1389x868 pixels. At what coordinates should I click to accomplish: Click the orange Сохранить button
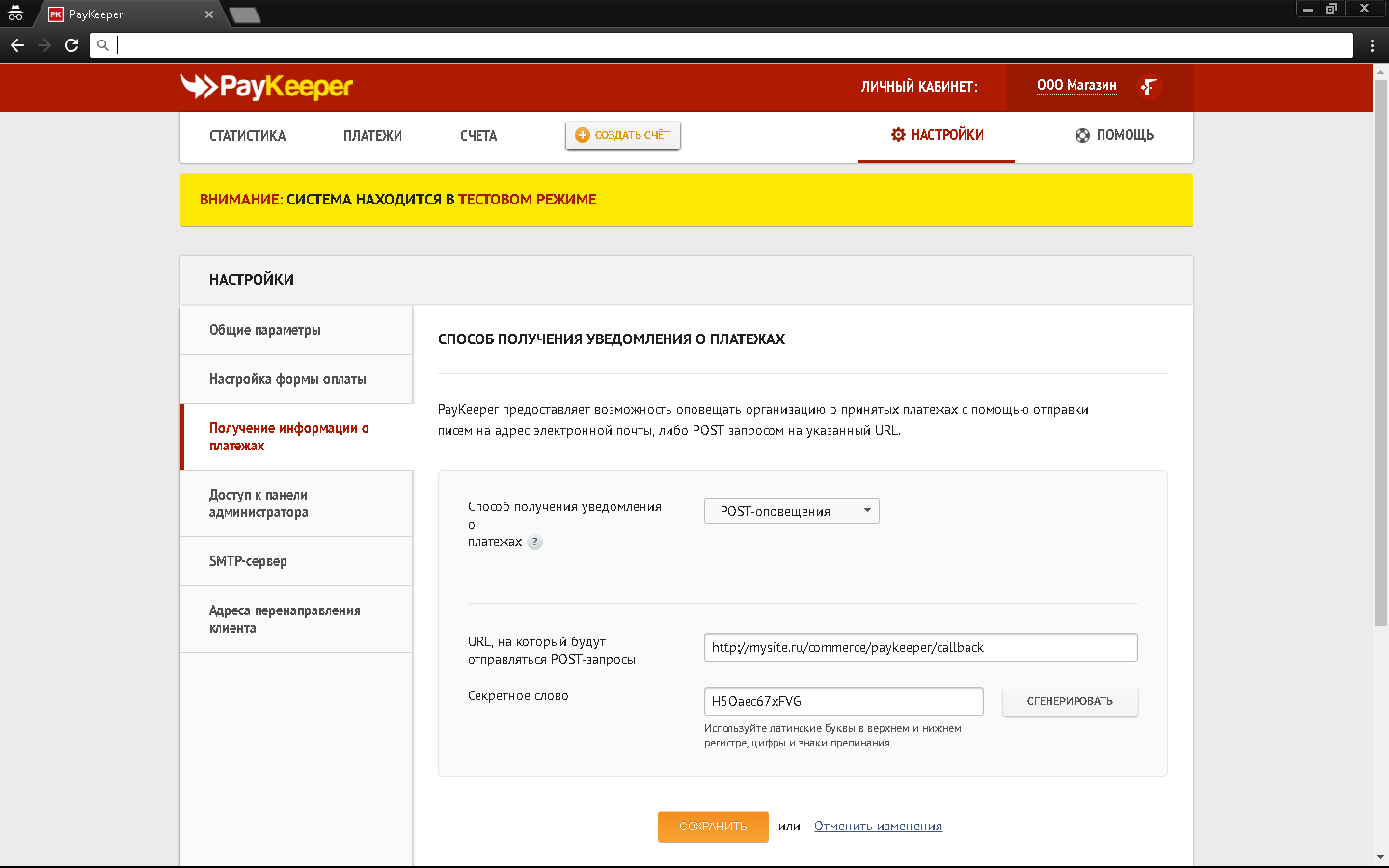pos(713,827)
